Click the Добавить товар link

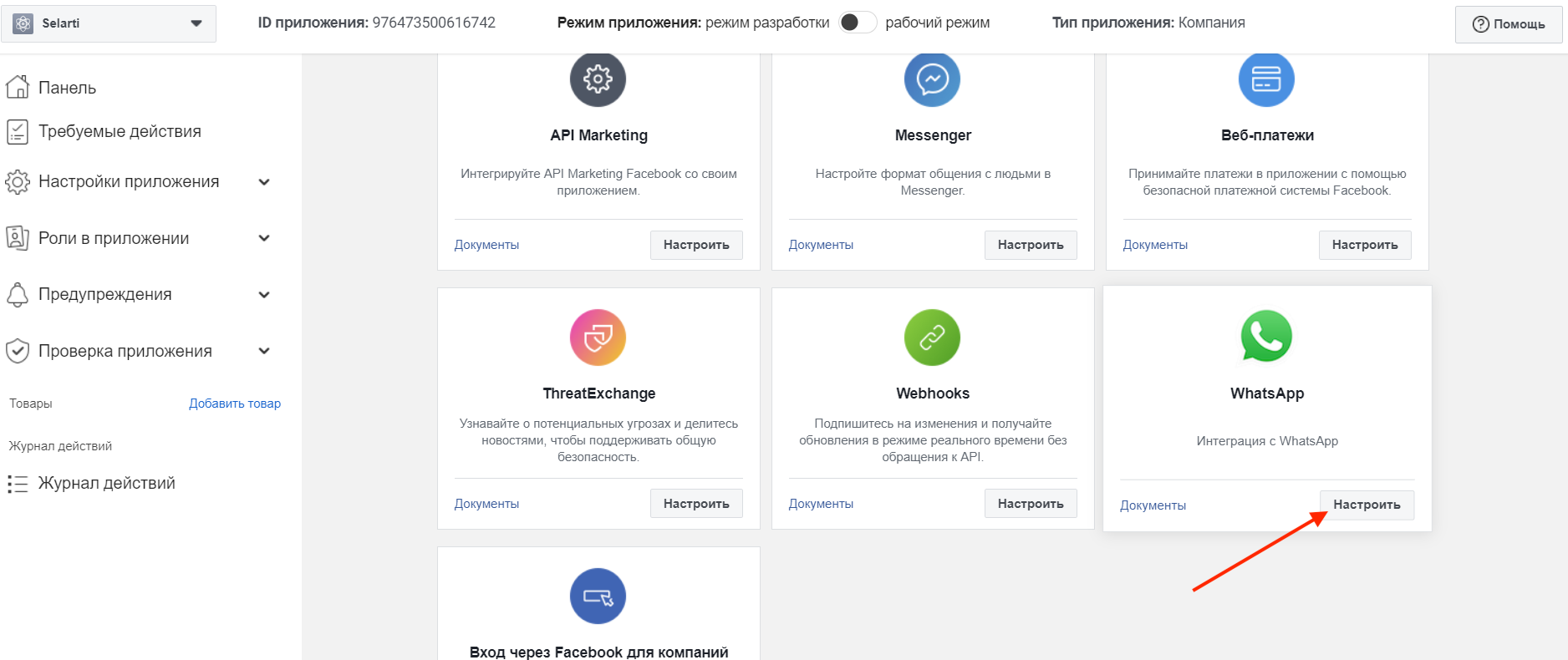(x=235, y=404)
